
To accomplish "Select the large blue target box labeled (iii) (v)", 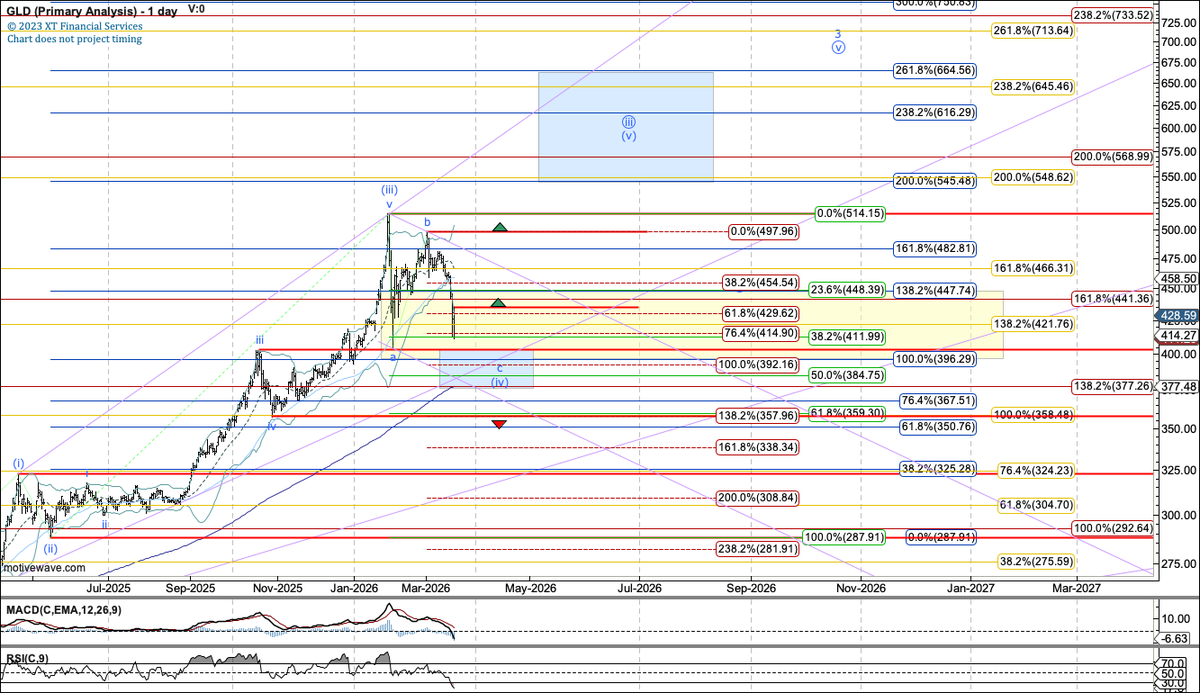I will pyautogui.click(x=626, y=126).
